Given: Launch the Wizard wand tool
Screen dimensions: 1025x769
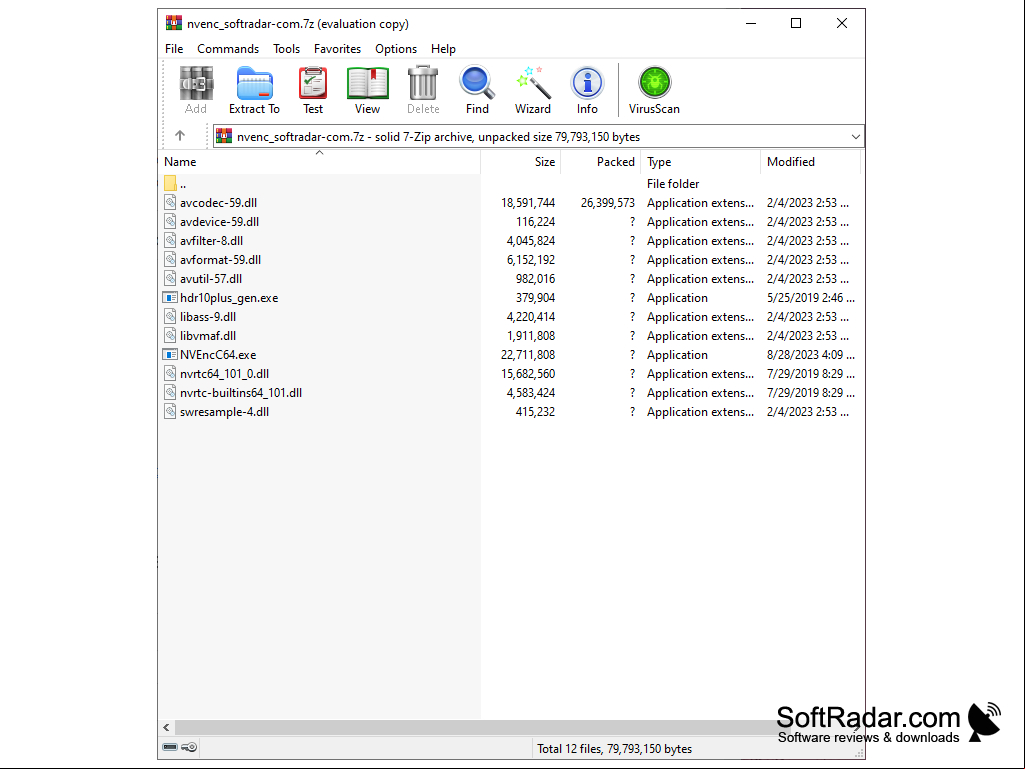Looking at the screenshot, I should click(533, 90).
